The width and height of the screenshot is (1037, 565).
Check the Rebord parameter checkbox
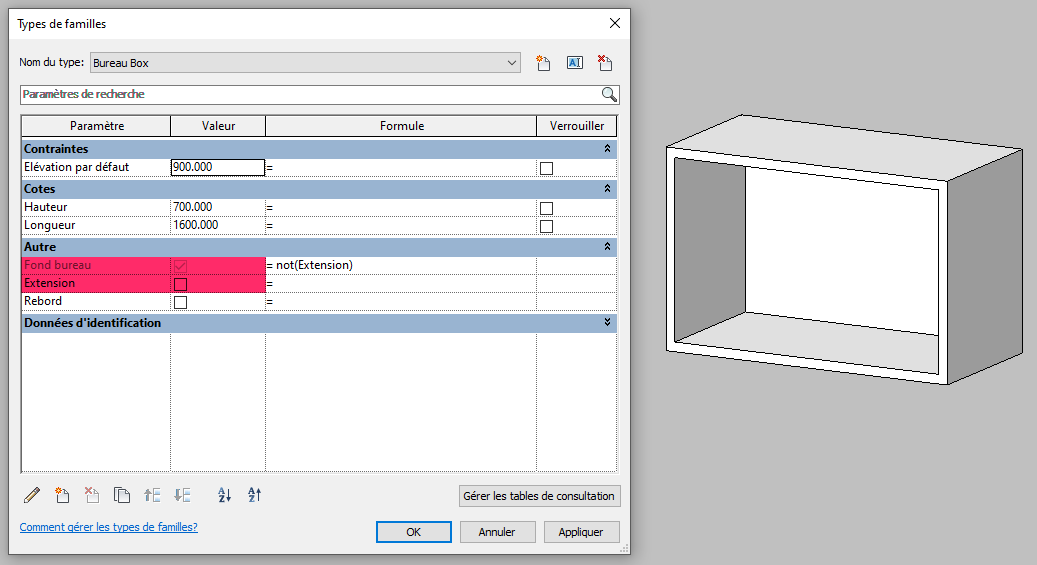(181, 302)
